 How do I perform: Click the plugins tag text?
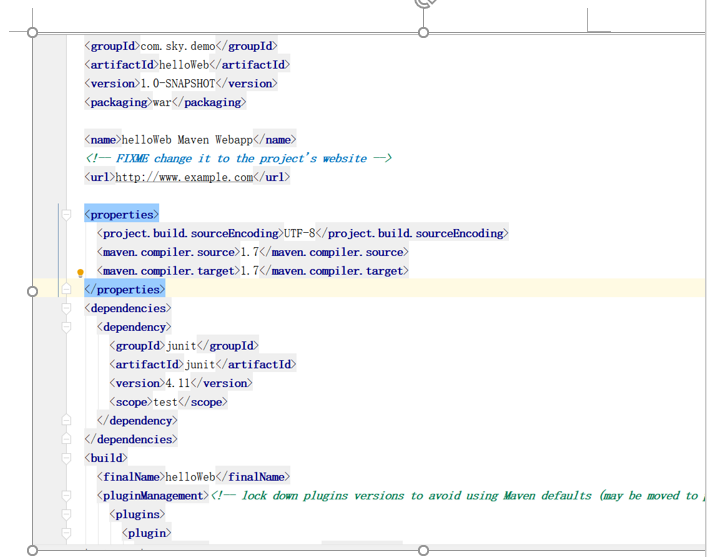point(138,515)
